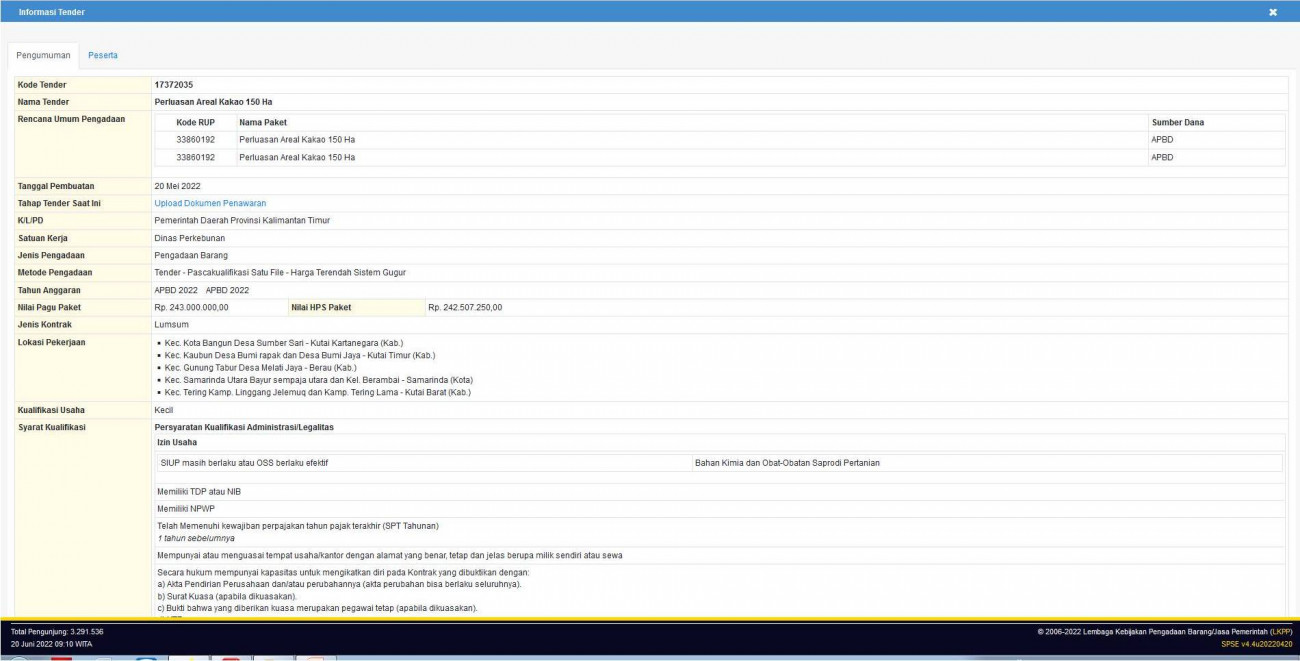Image resolution: width=1300 pixels, height=661 pixels.
Task: Switch to the Peserta tab
Action: [x=103, y=55]
